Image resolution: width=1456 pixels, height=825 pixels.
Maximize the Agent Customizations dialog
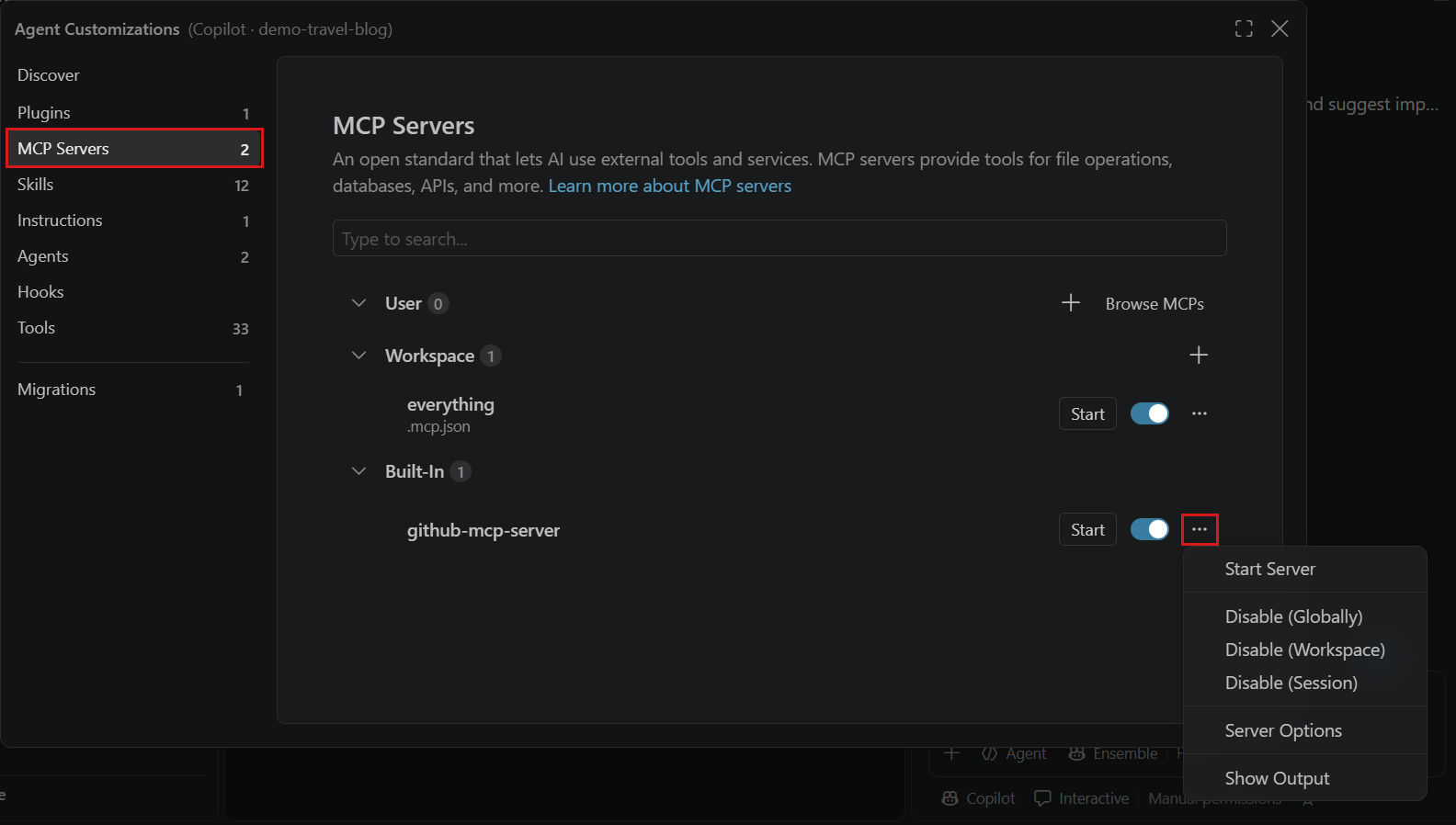point(1244,28)
